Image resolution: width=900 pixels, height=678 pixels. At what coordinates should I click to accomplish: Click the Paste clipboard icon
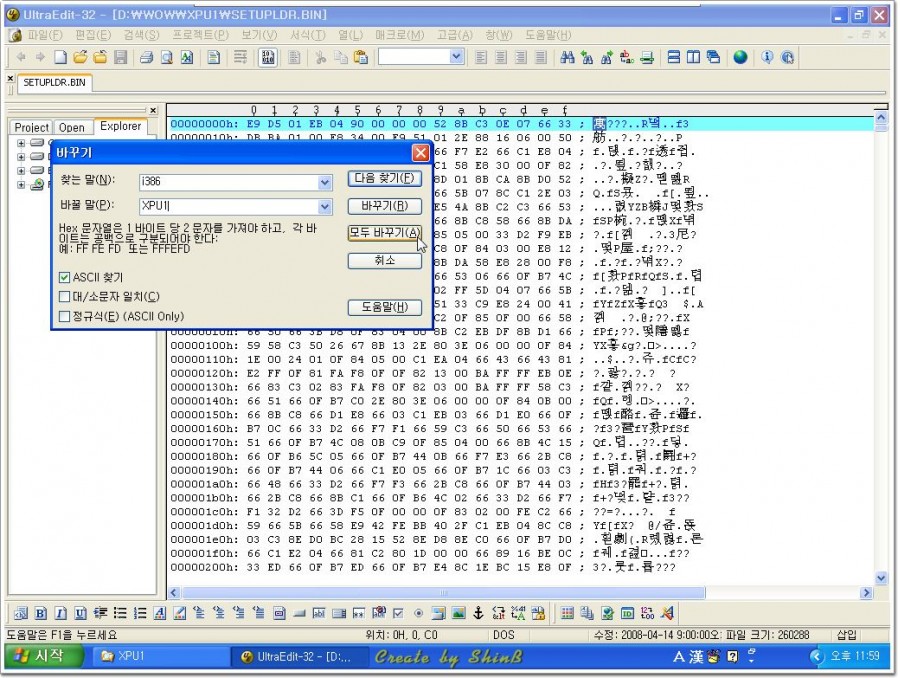[361, 57]
